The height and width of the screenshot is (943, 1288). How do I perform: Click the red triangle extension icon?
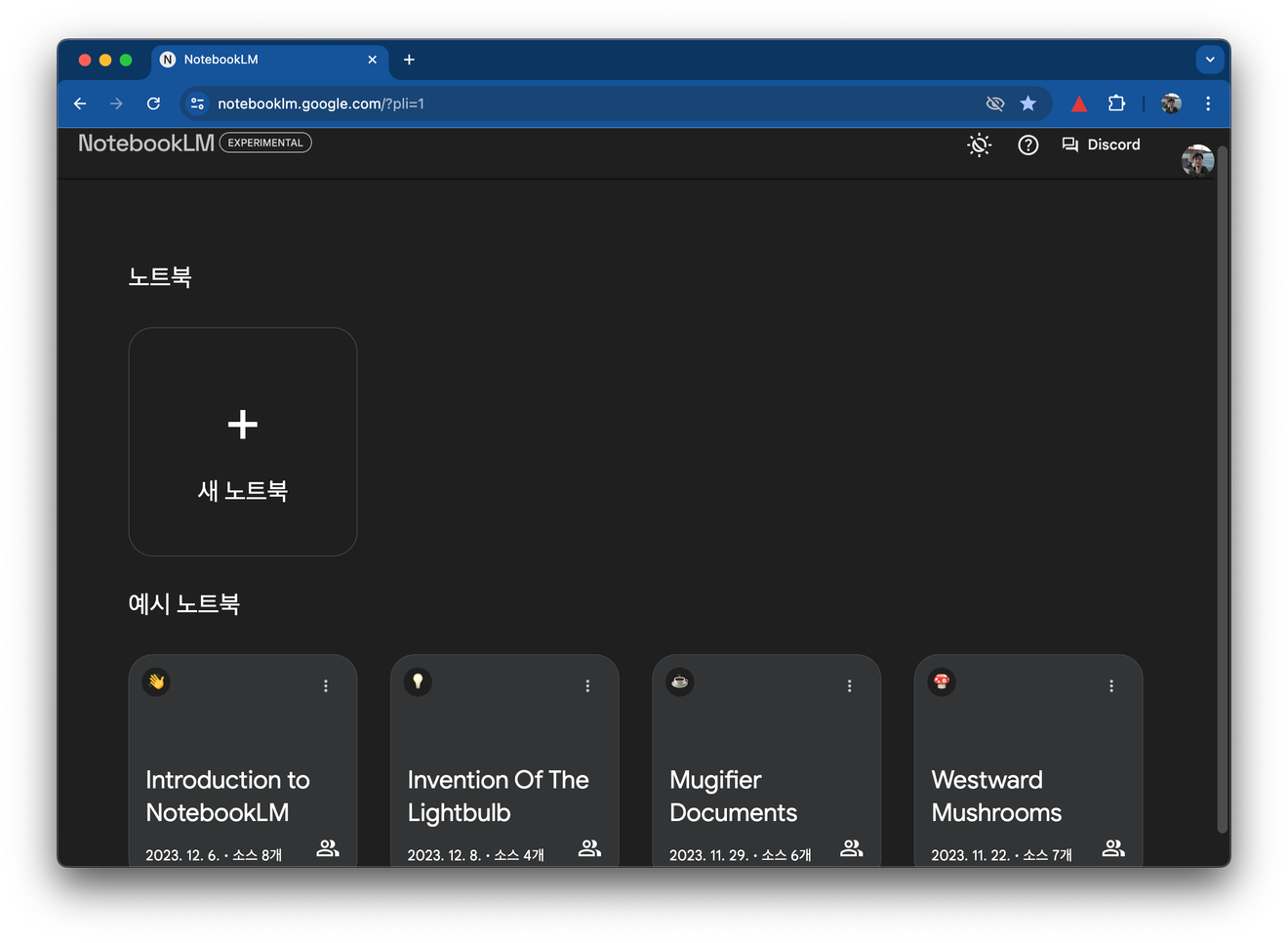(1079, 103)
